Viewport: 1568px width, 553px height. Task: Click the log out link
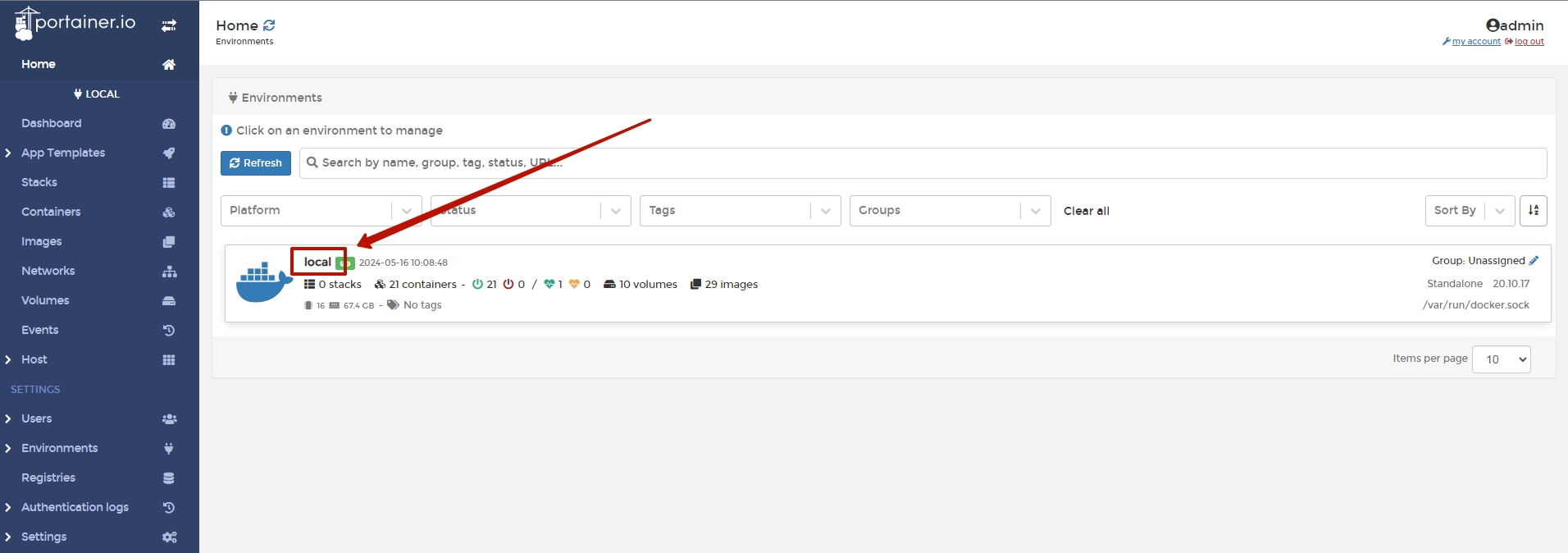click(x=1529, y=42)
